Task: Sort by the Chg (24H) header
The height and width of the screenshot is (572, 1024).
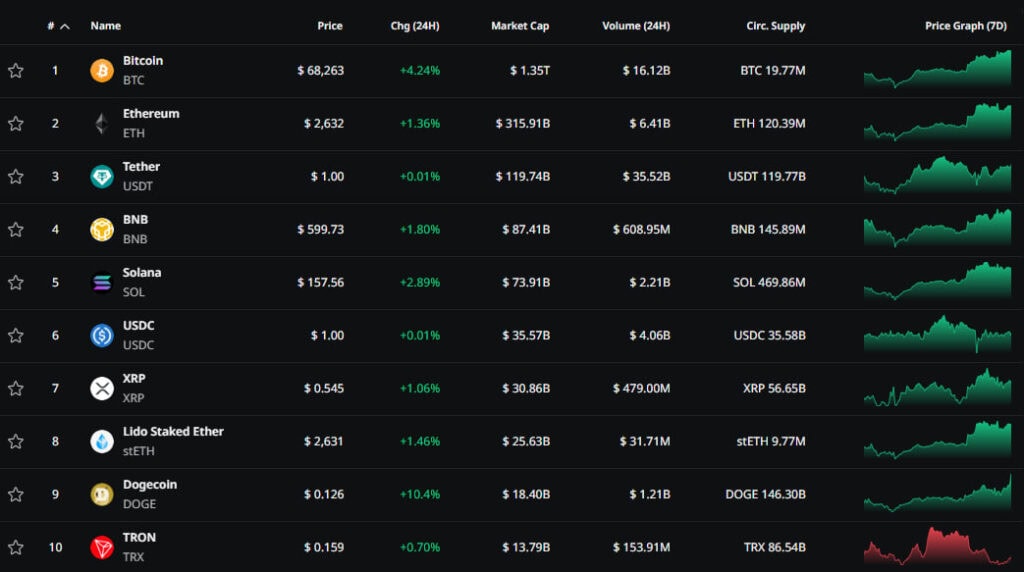Action: [x=414, y=26]
